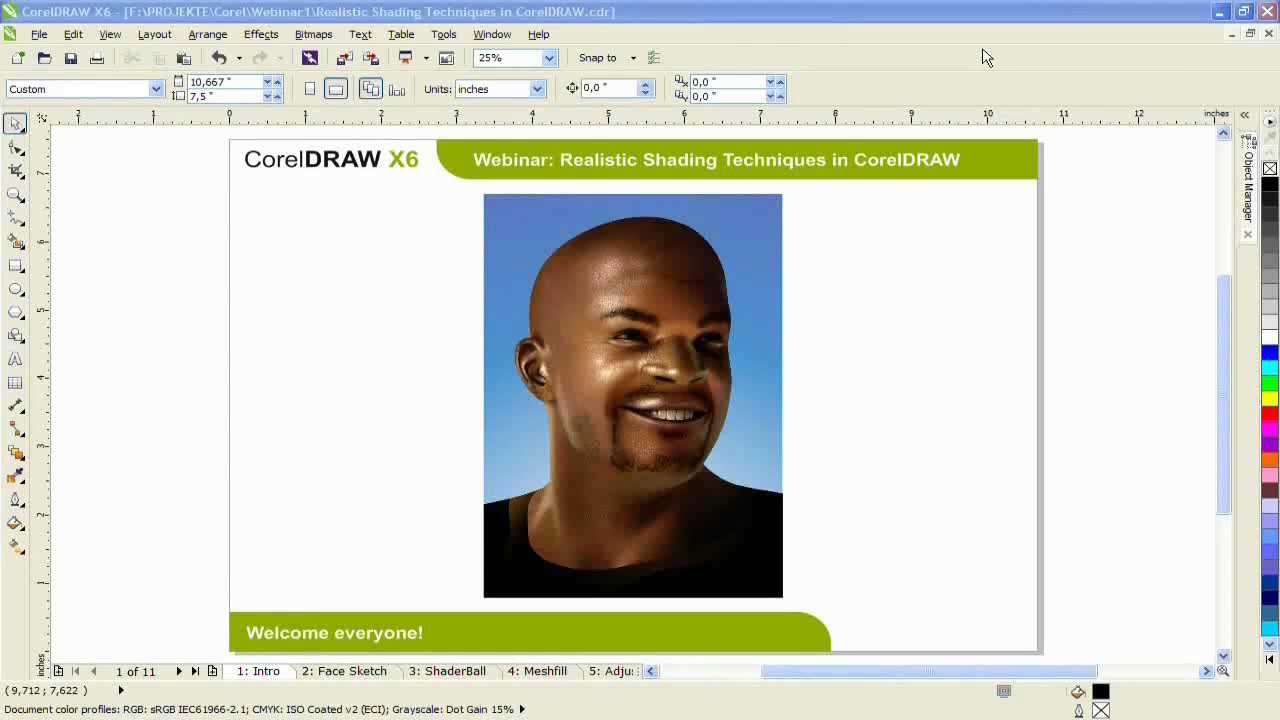Open the Application launcher icon
Viewport: 1280px width, 720px height.
click(x=406, y=58)
